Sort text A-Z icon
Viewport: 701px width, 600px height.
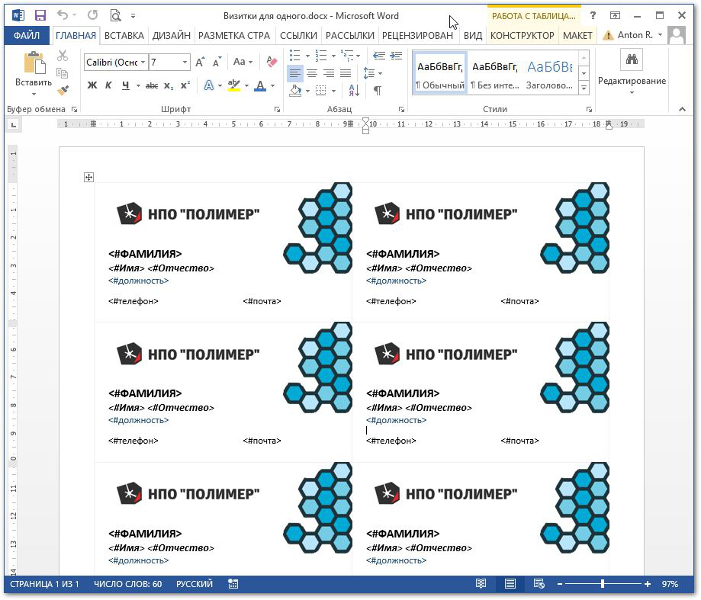point(354,91)
